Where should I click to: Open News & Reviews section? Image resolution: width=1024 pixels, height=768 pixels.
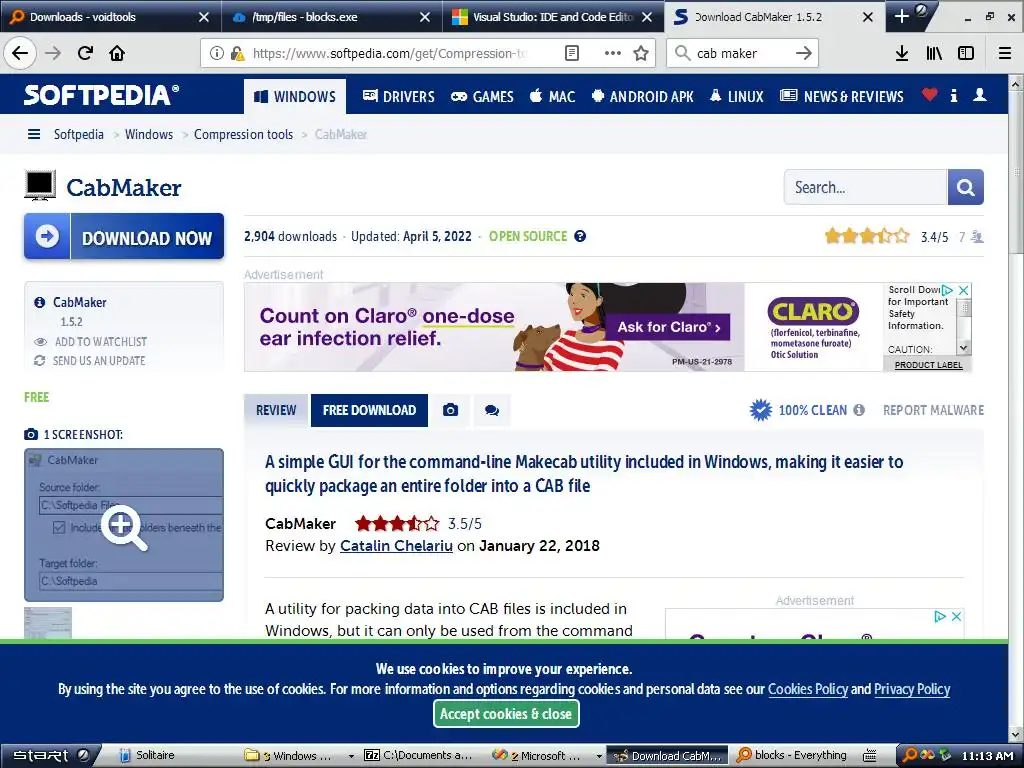point(842,97)
